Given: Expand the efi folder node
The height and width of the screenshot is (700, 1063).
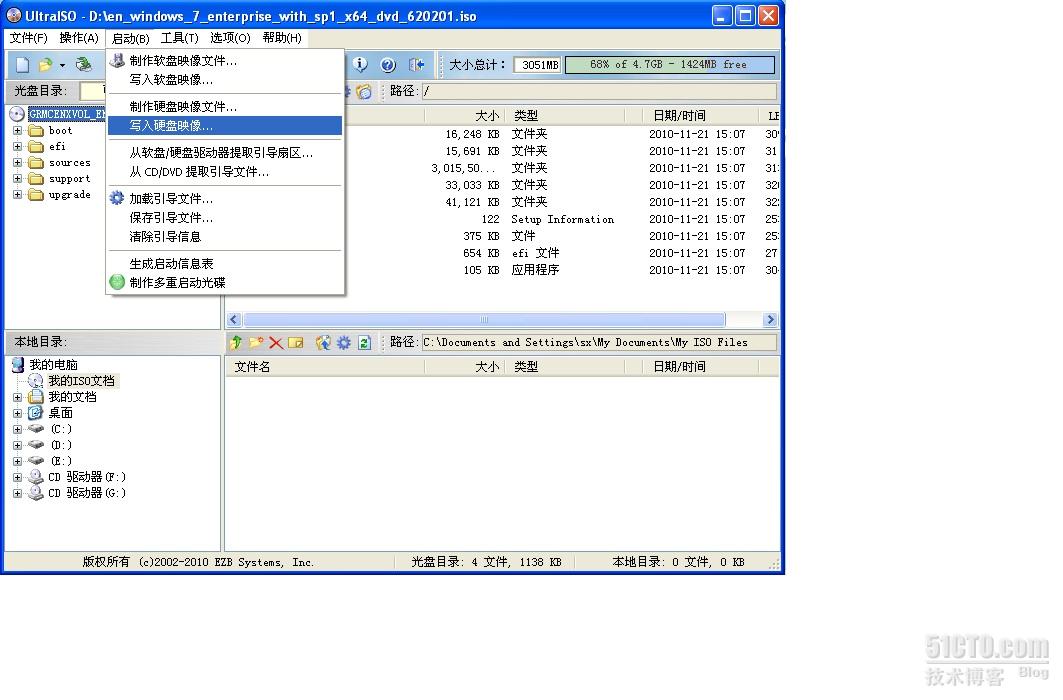Looking at the screenshot, I should [x=18, y=146].
